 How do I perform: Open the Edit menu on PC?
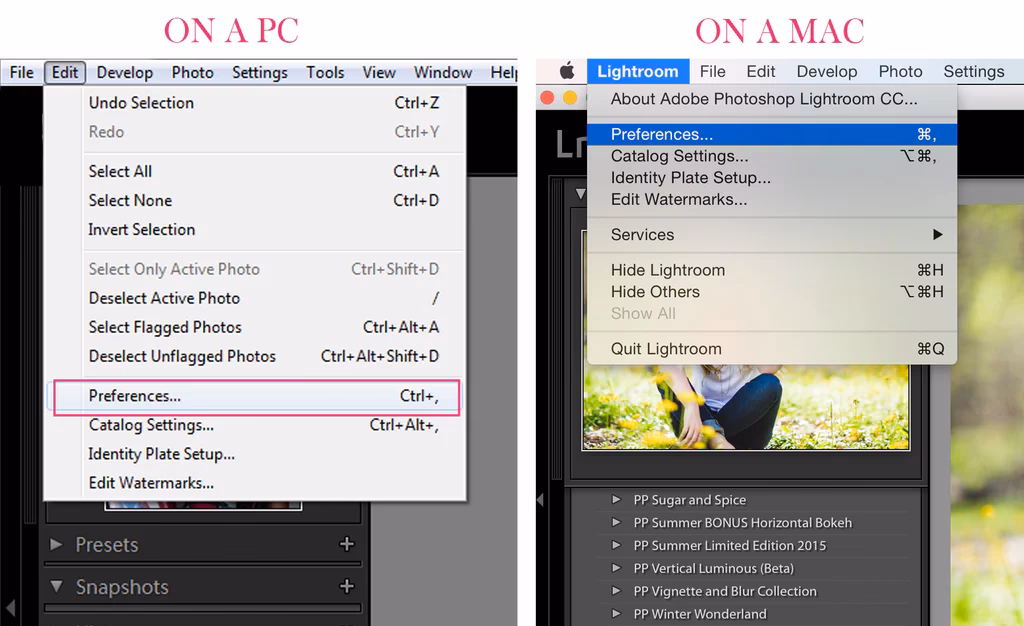(x=65, y=72)
